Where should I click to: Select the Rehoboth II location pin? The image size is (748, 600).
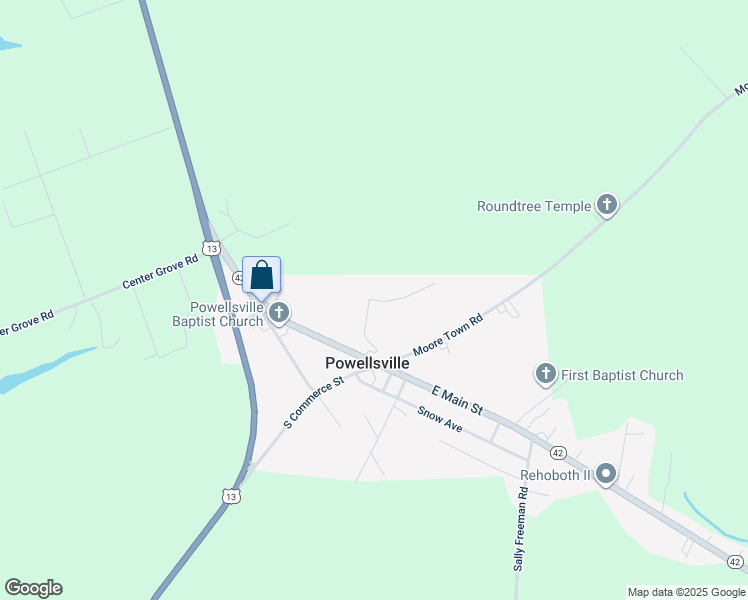click(606, 475)
